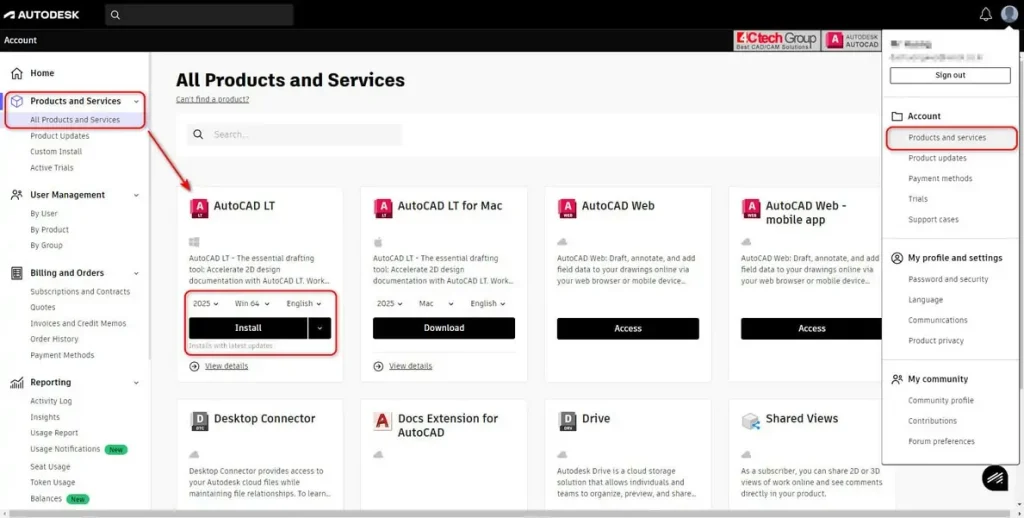Click the Home house icon
The image size is (1024, 518).
[17, 73]
